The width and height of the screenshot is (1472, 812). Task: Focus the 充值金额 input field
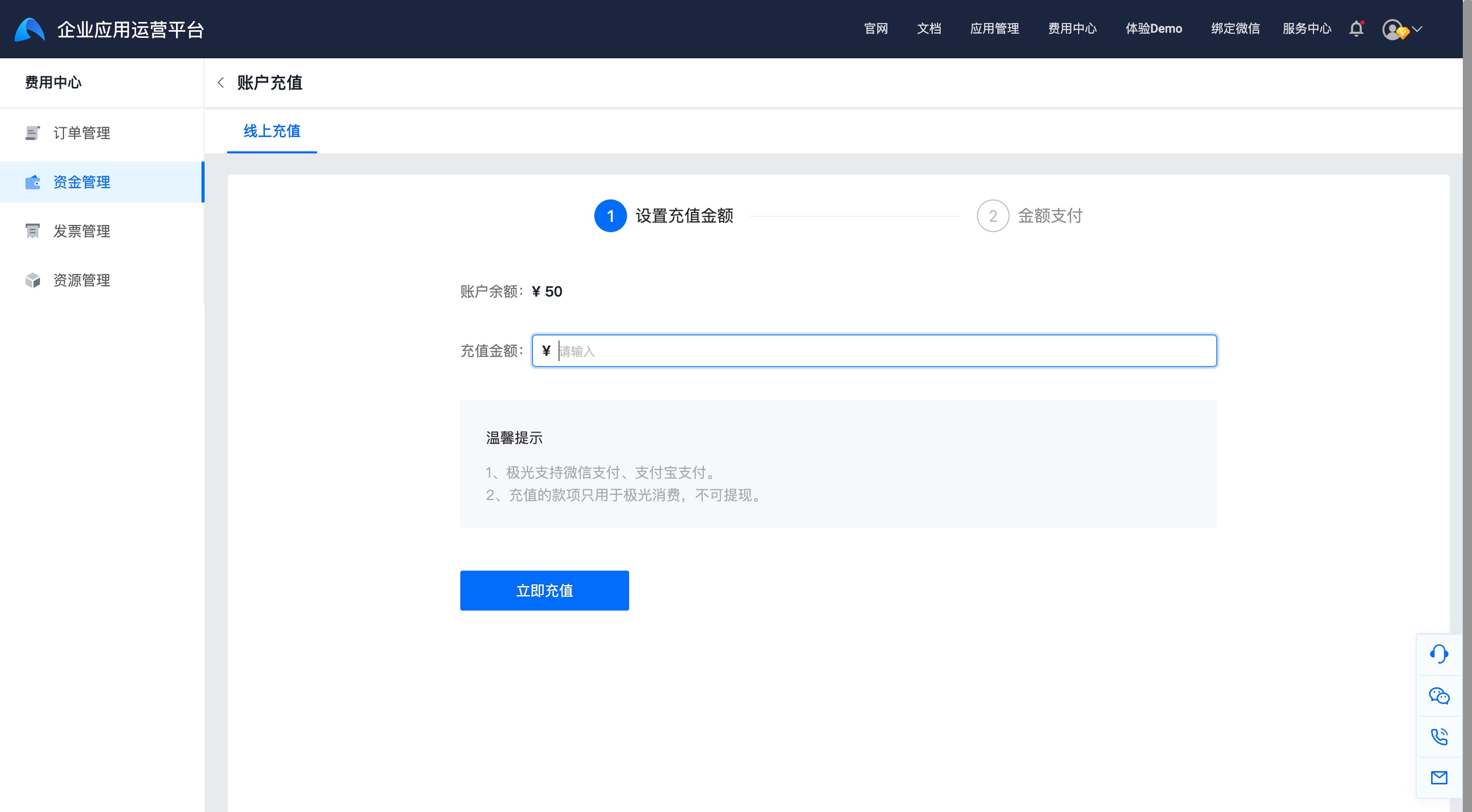pyautogui.click(x=874, y=351)
